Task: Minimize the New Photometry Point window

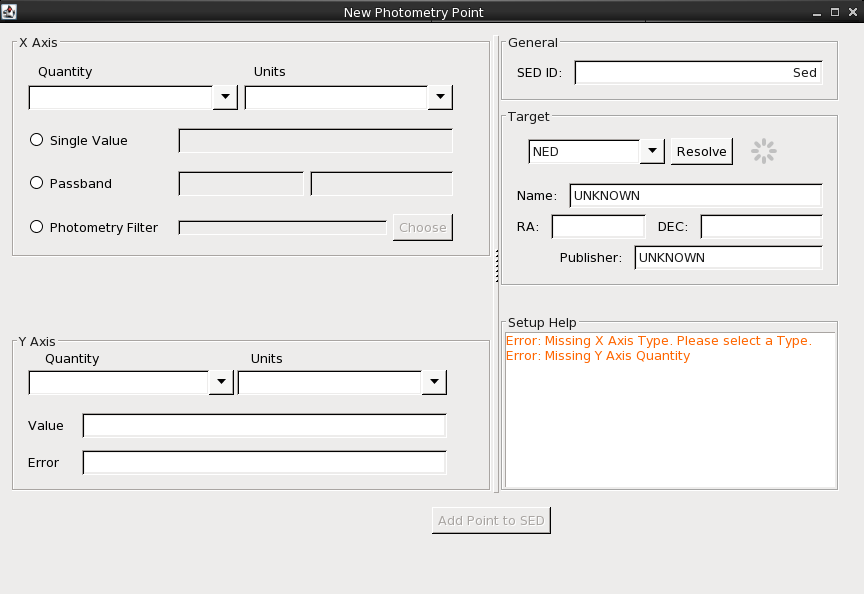Action: (x=817, y=12)
